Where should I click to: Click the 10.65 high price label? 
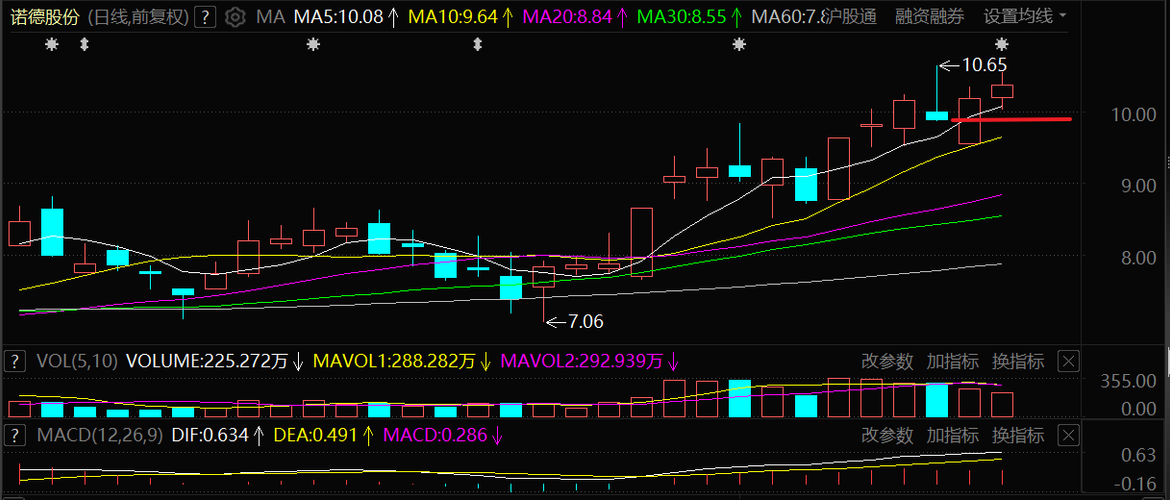(x=984, y=65)
